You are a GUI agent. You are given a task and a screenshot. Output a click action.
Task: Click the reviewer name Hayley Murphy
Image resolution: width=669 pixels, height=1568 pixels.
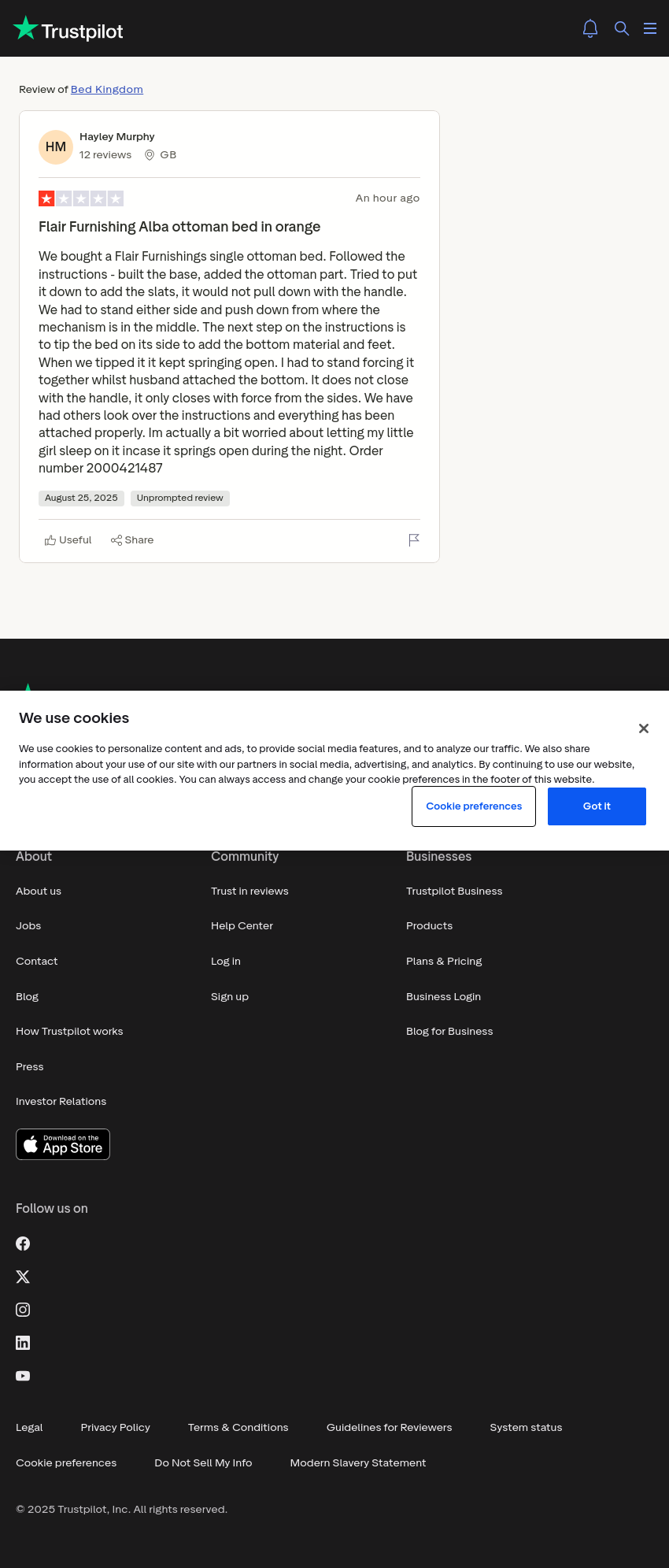pos(117,137)
